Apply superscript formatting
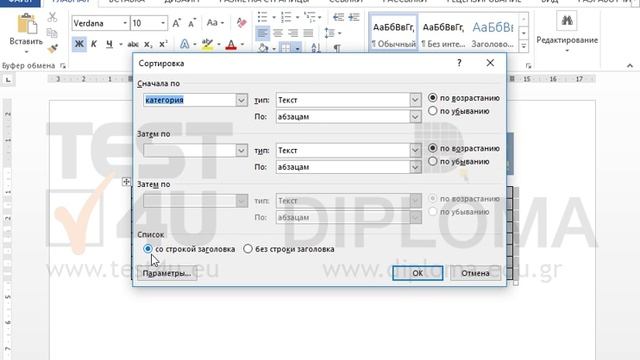 click(163, 44)
